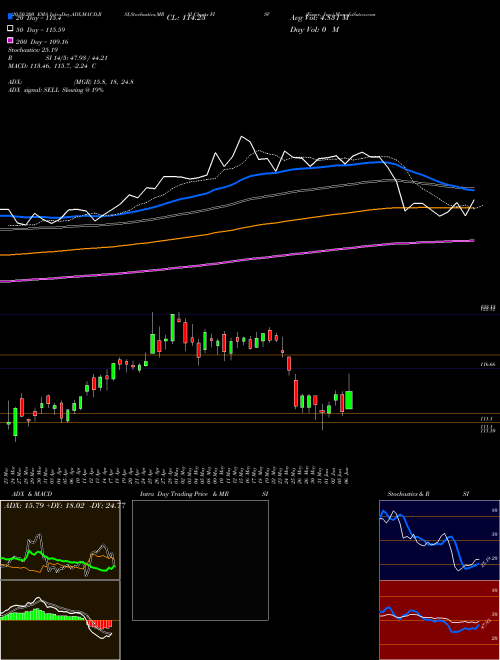Click the 'Stochastics & R' panel title

(x=409, y=494)
